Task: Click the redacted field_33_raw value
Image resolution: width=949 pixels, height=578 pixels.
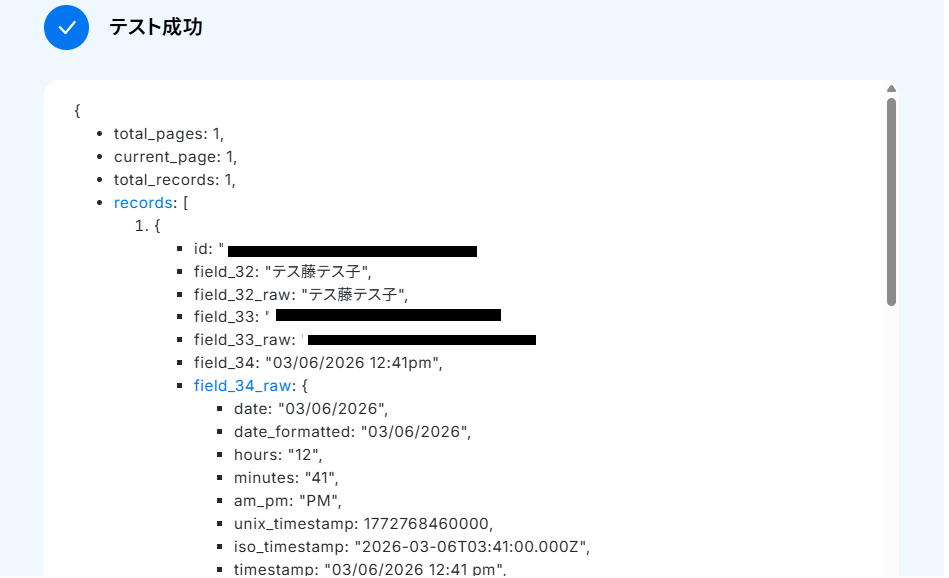Action: click(422, 340)
